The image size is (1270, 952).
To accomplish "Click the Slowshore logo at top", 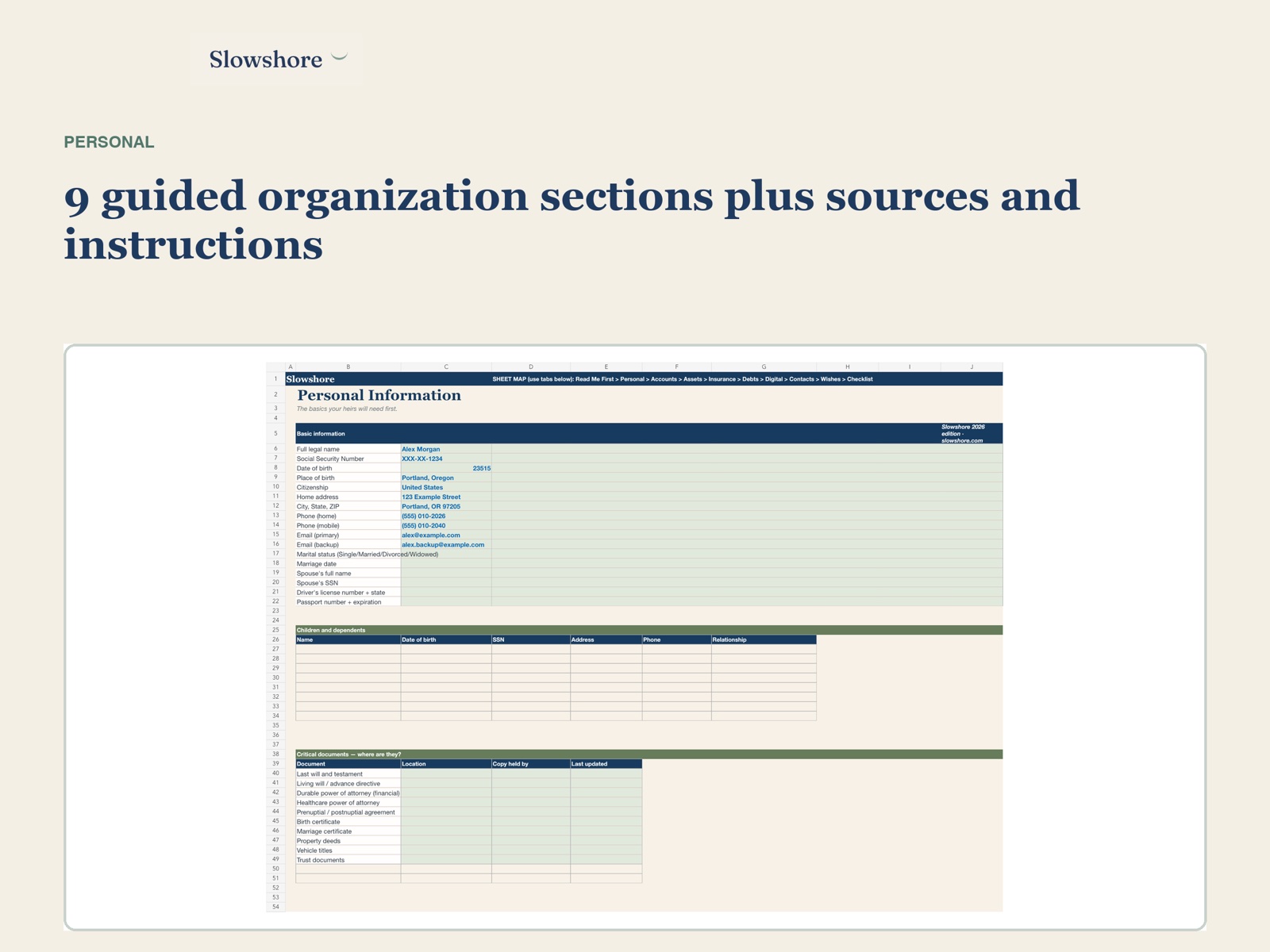I will tap(276, 59).
